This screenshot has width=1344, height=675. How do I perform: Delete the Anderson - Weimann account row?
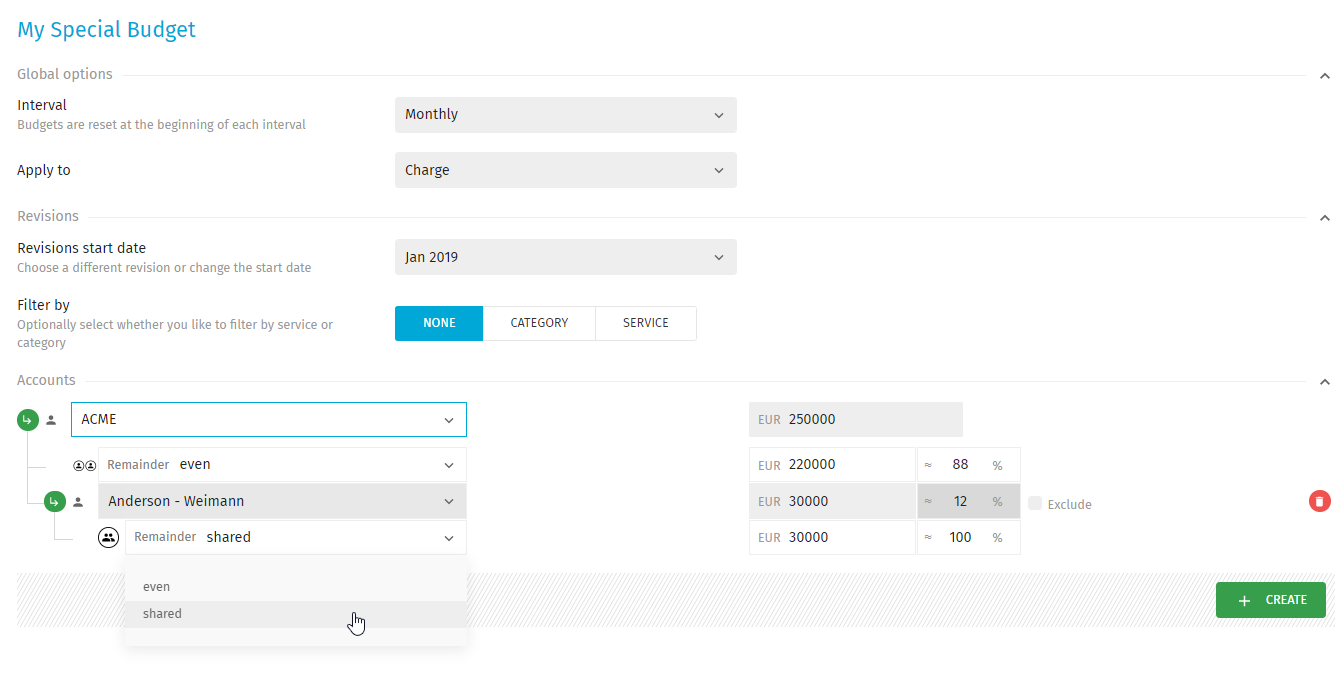(1320, 501)
